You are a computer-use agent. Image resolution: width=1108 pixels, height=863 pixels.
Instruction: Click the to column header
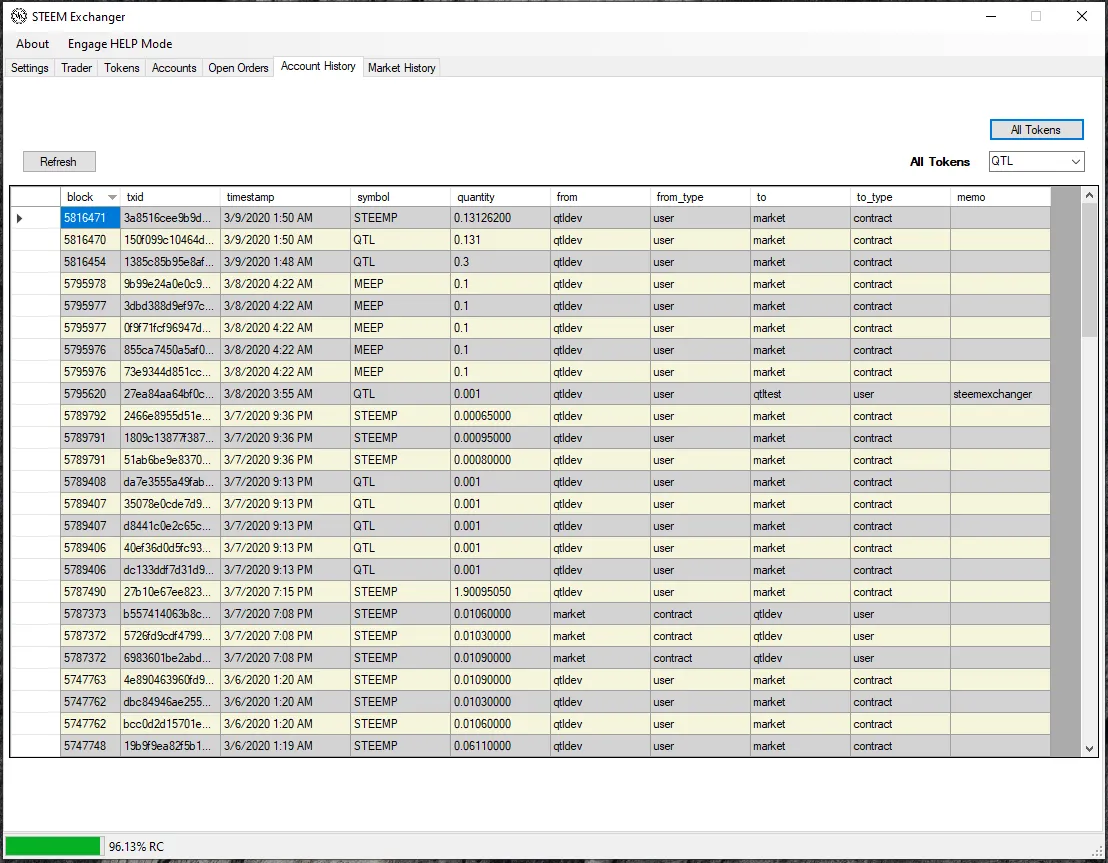pos(801,197)
